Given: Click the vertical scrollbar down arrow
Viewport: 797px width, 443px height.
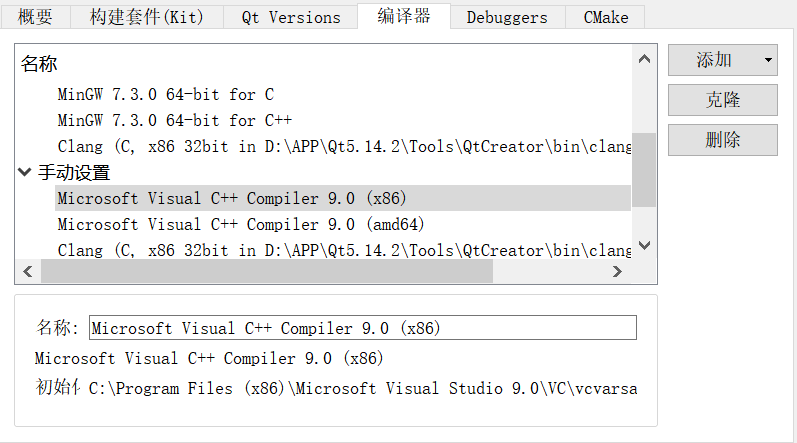Looking at the screenshot, I should pos(644,245).
